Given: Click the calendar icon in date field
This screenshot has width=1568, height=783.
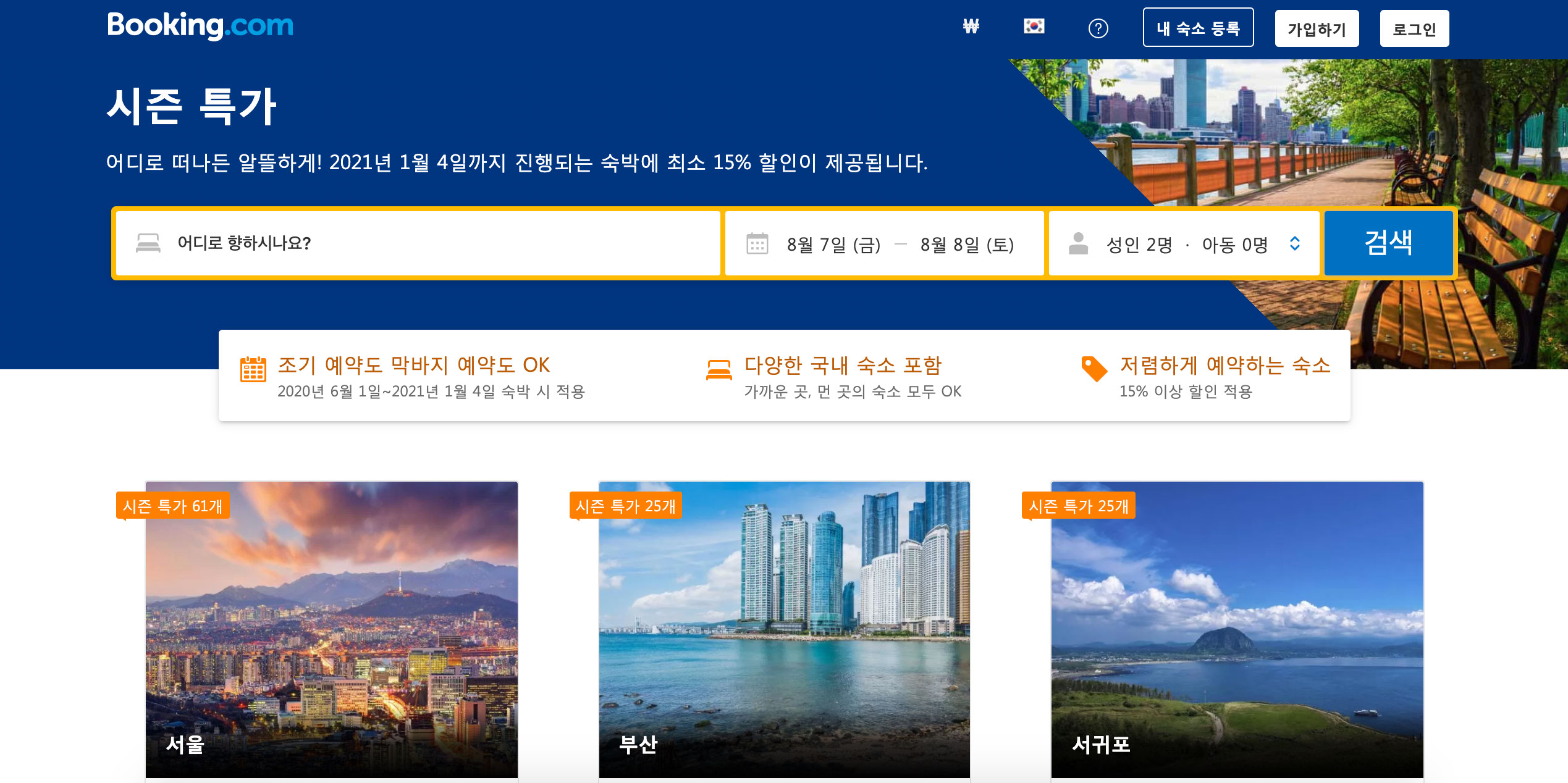Looking at the screenshot, I should pos(757,244).
